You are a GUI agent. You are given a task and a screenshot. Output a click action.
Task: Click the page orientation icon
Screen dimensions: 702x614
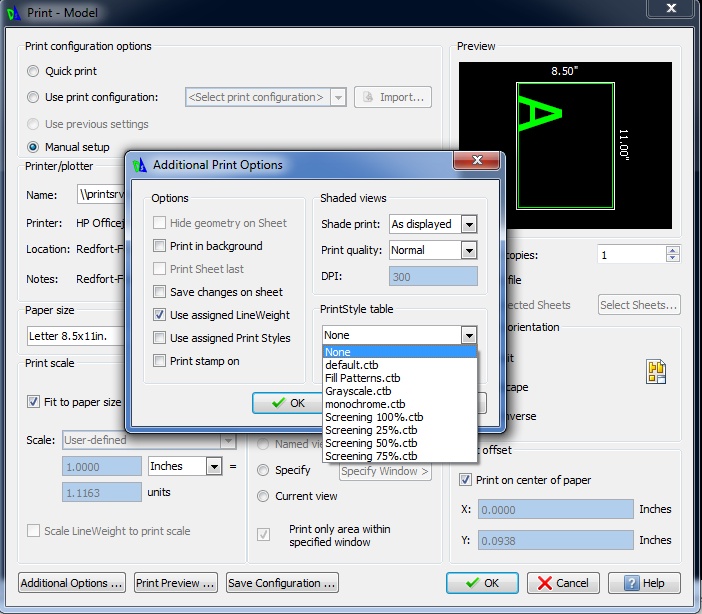(656, 372)
